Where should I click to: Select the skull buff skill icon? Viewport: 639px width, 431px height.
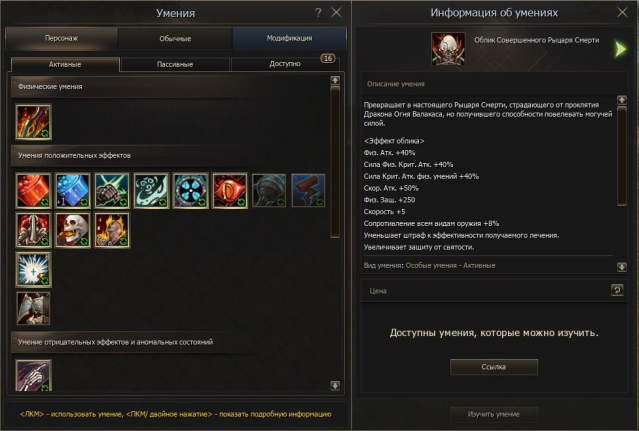point(73,230)
